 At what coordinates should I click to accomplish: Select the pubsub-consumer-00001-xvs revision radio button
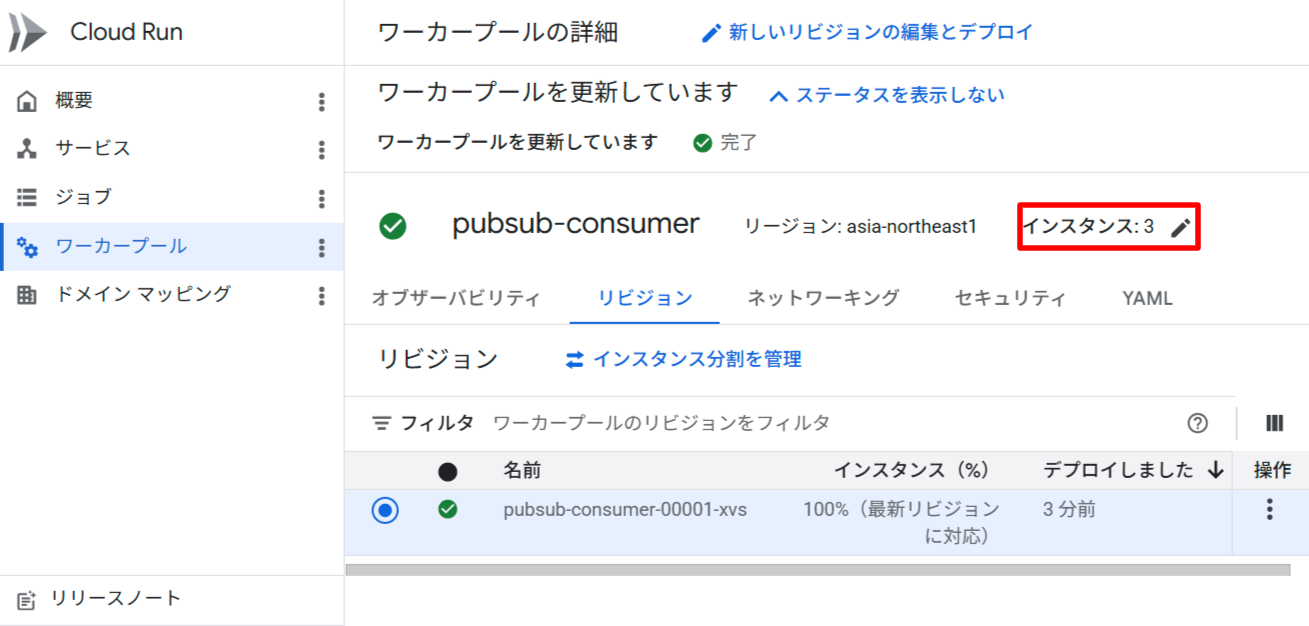point(385,510)
